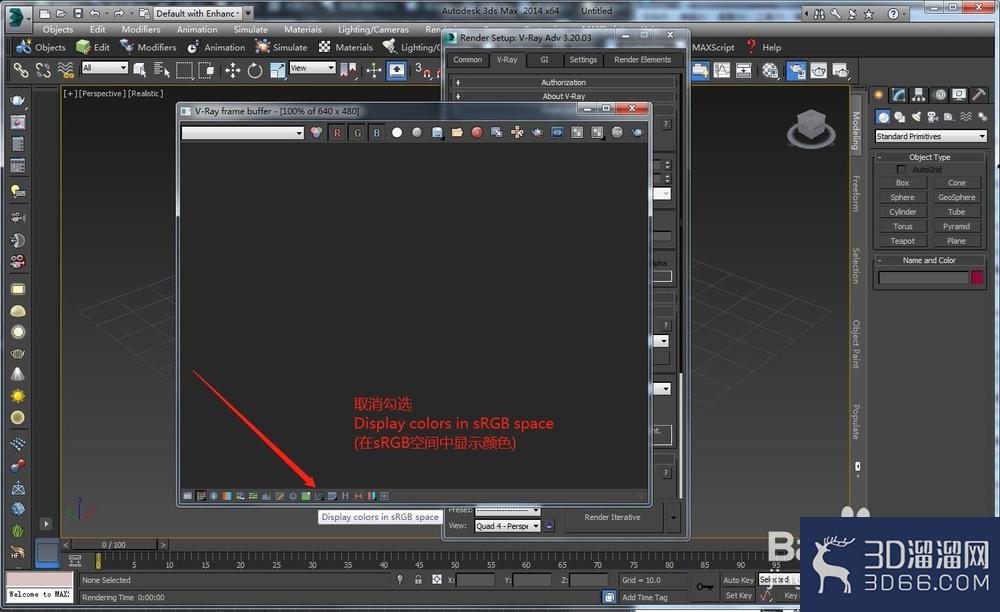
Task: Click the Unlink Selection tool
Action: coord(43,70)
